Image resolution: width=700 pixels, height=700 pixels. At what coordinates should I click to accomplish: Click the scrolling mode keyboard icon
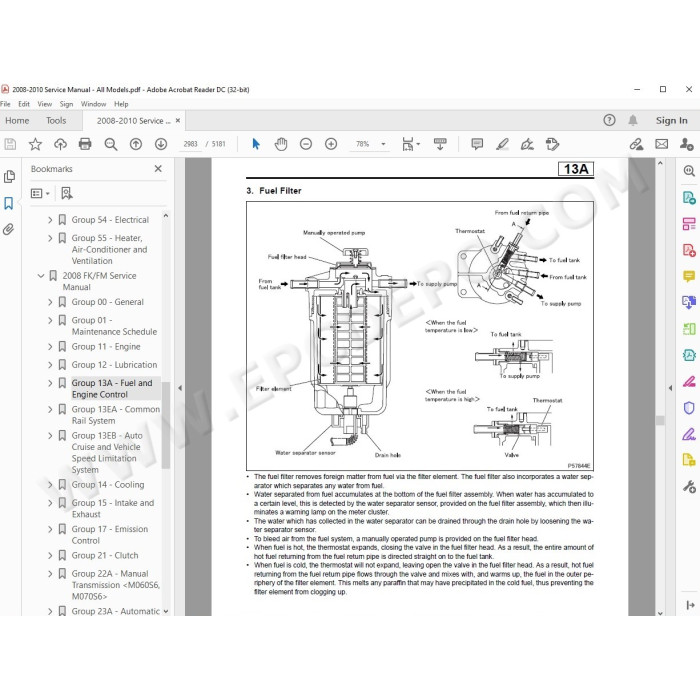pos(440,144)
